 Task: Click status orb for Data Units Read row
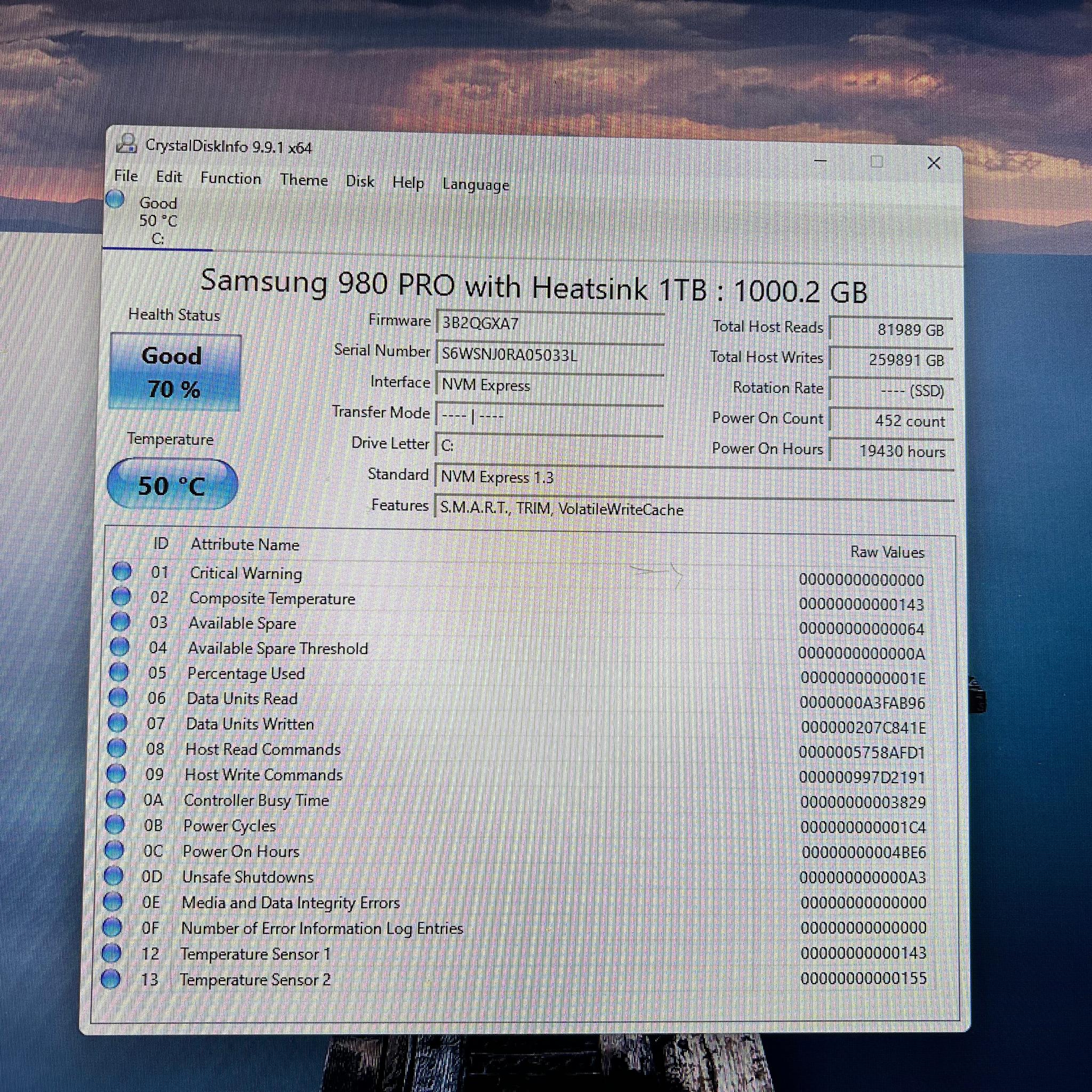tap(118, 697)
